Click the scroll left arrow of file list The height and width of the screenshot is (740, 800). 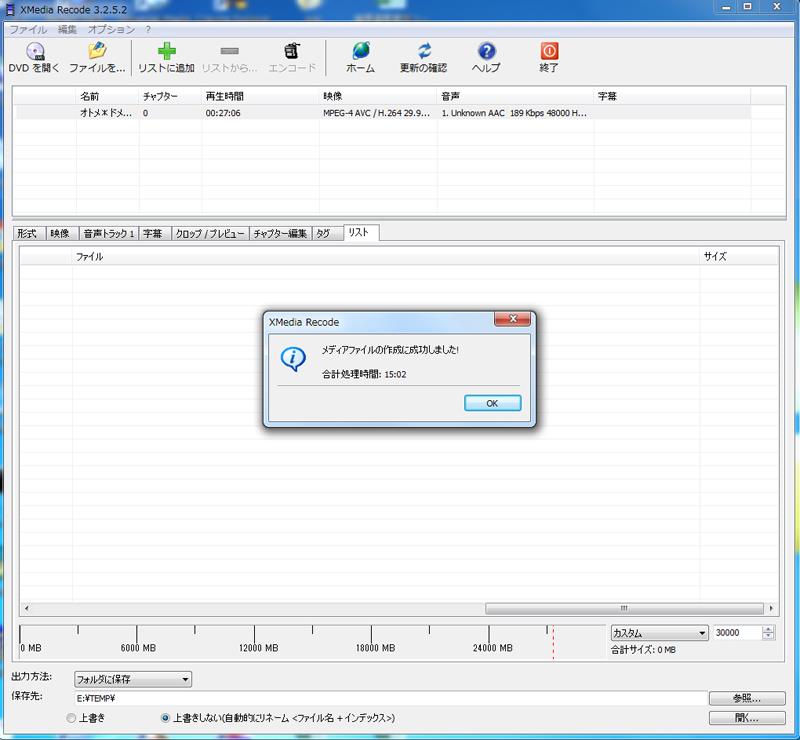[x=27, y=608]
